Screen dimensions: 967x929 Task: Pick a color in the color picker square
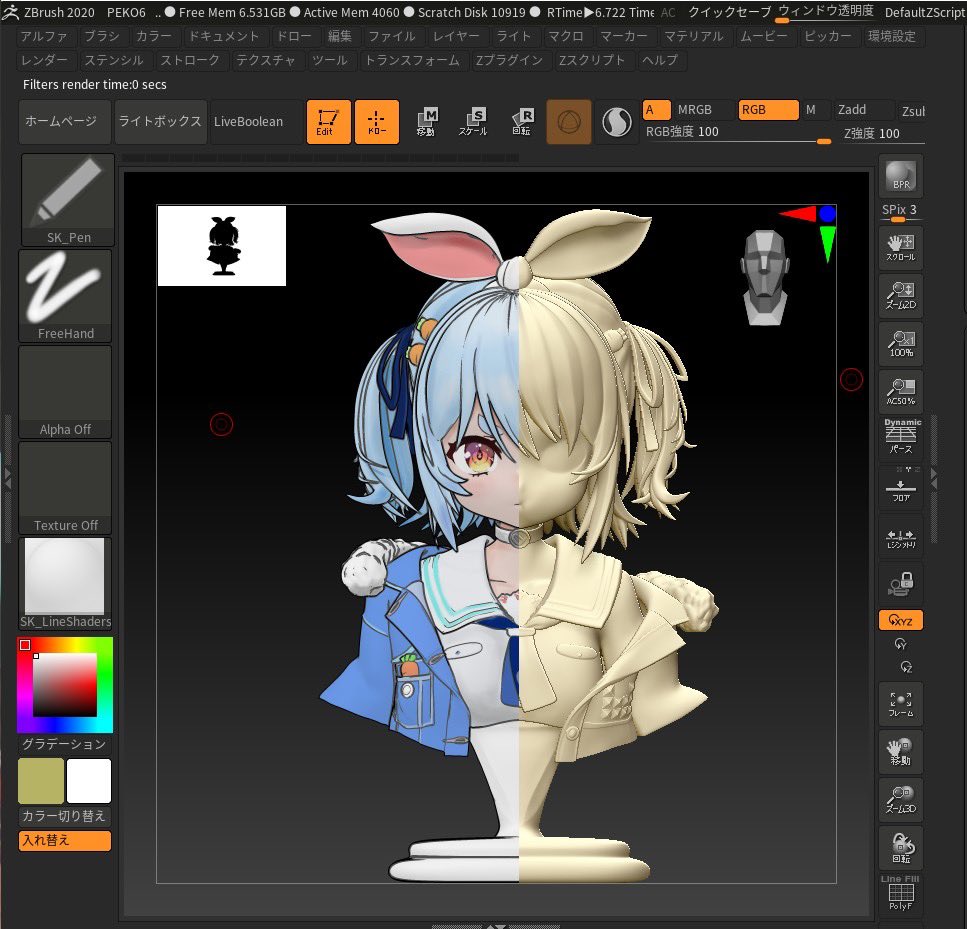pyautogui.click(x=65, y=685)
